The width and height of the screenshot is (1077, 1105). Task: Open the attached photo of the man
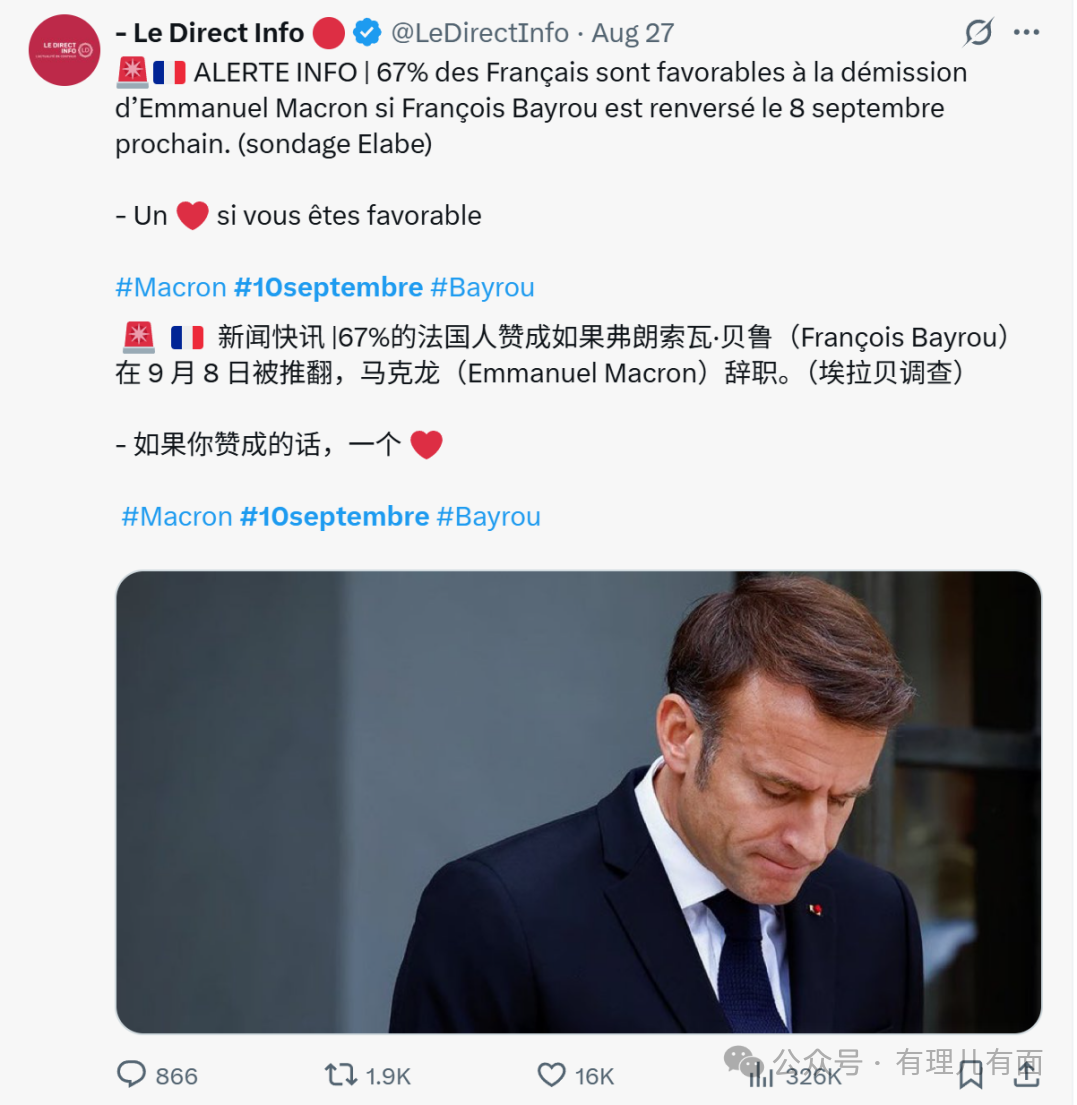[578, 802]
